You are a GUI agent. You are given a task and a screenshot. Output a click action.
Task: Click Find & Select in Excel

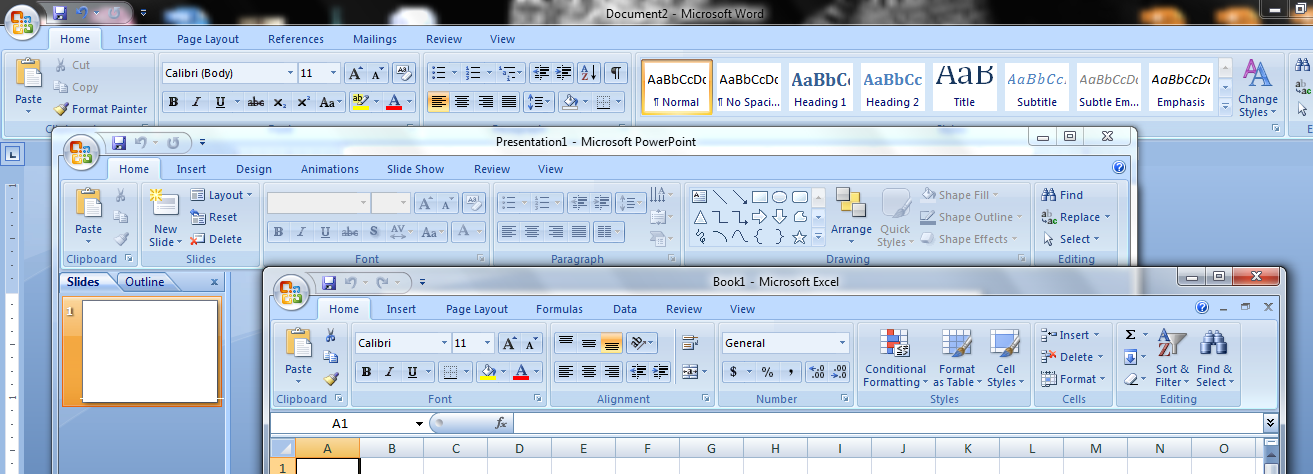tap(1214, 359)
